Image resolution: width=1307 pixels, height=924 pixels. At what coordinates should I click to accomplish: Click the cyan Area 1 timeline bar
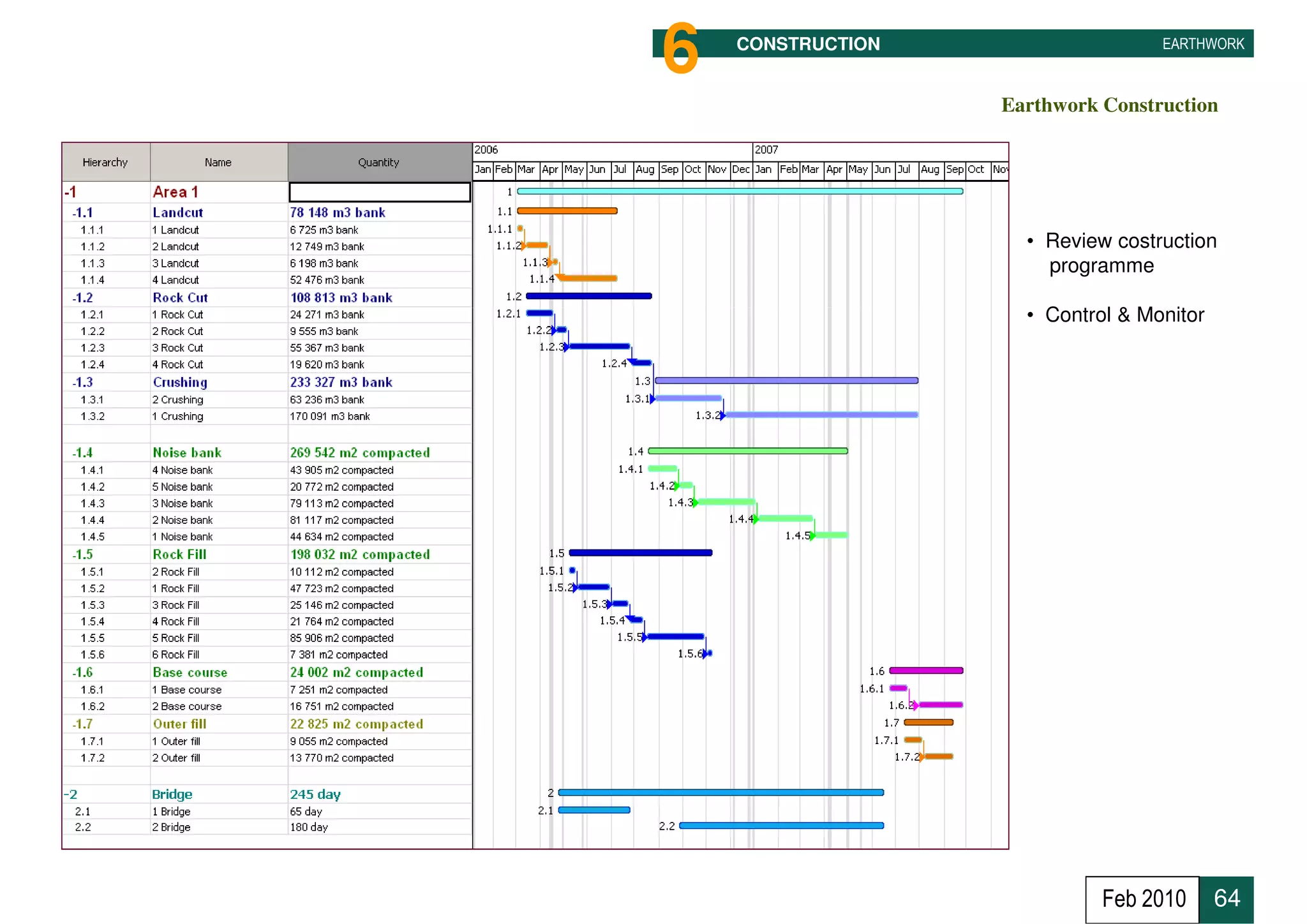739,191
